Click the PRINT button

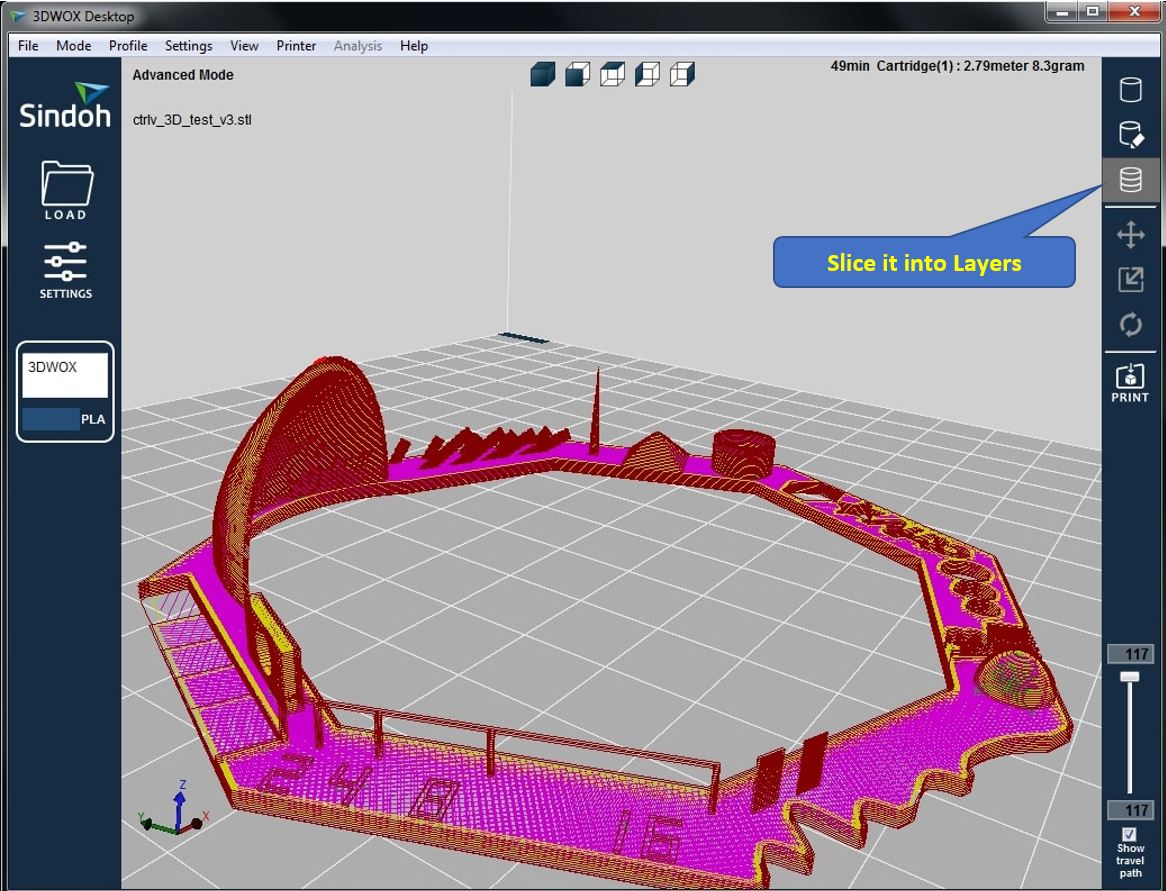(1130, 383)
